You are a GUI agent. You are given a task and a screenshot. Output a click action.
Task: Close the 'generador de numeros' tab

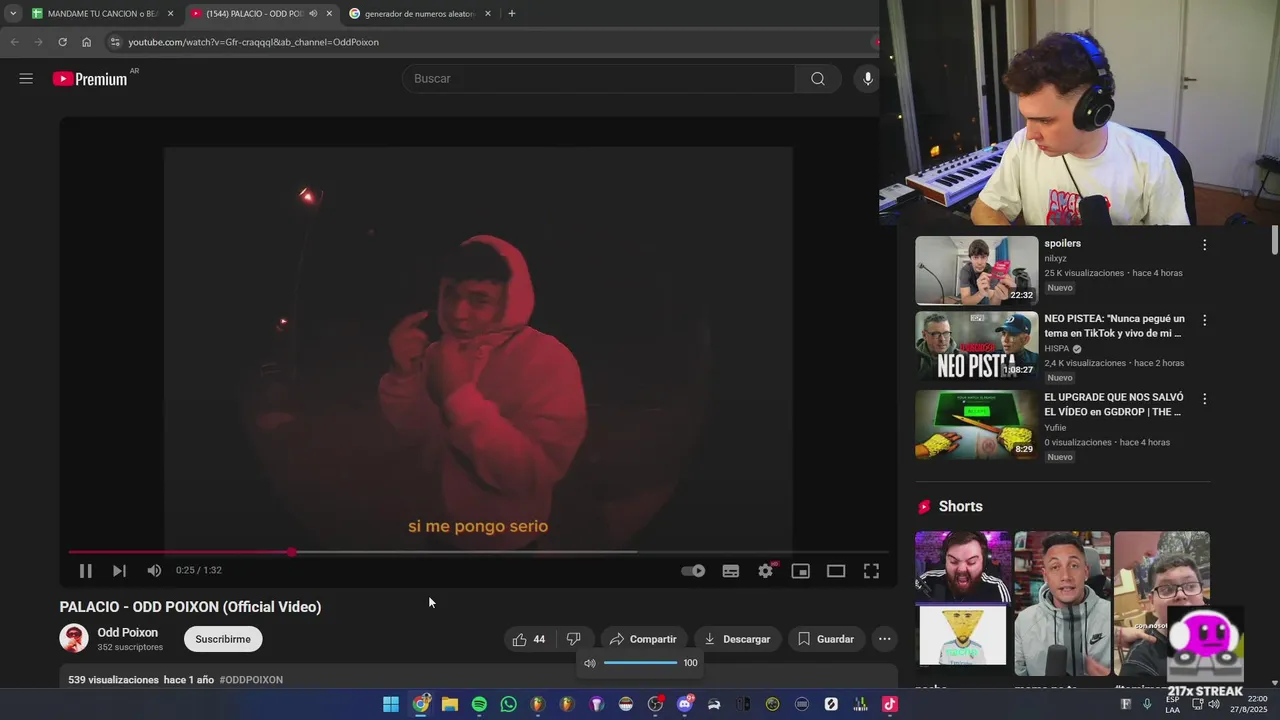point(488,14)
